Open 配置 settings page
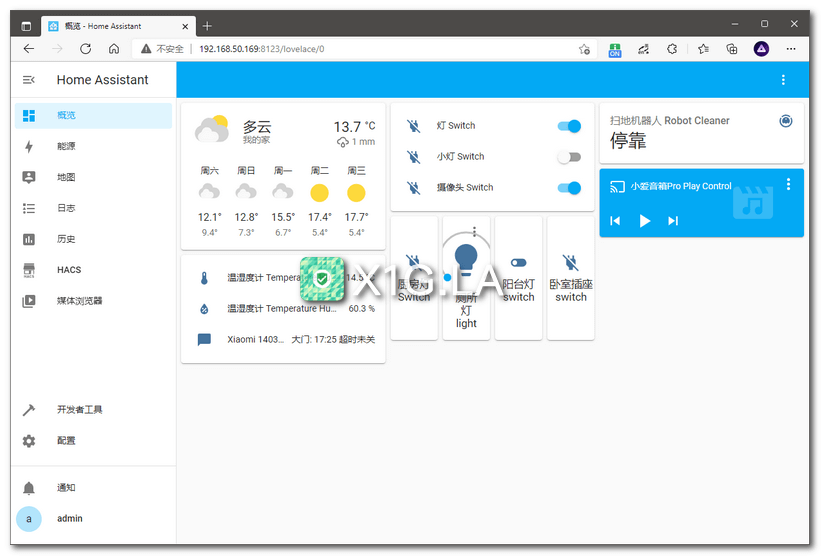Image resolution: width=821 pixels, height=556 pixels. [66, 441]
